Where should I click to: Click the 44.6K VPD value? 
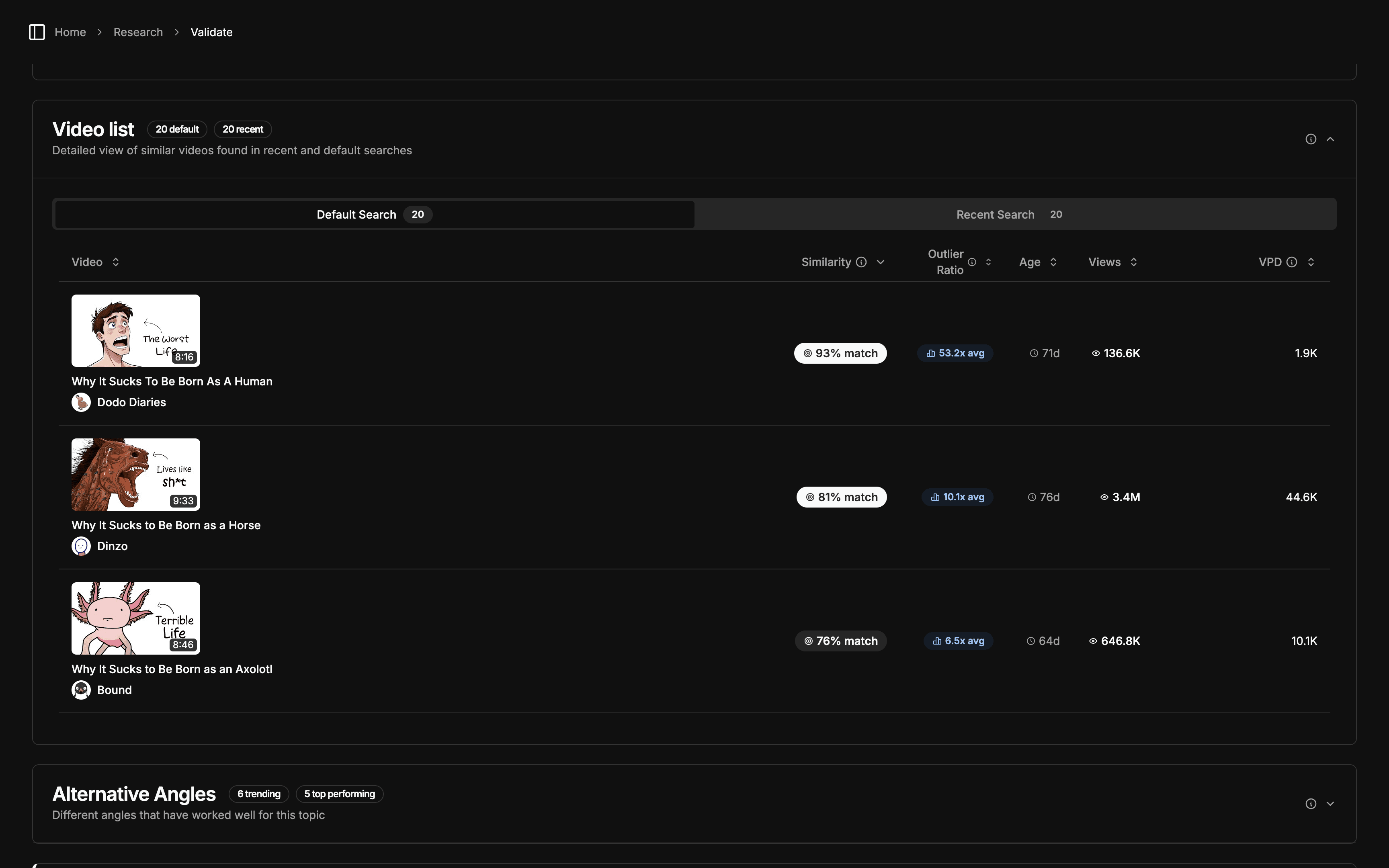coord(1301,497)
